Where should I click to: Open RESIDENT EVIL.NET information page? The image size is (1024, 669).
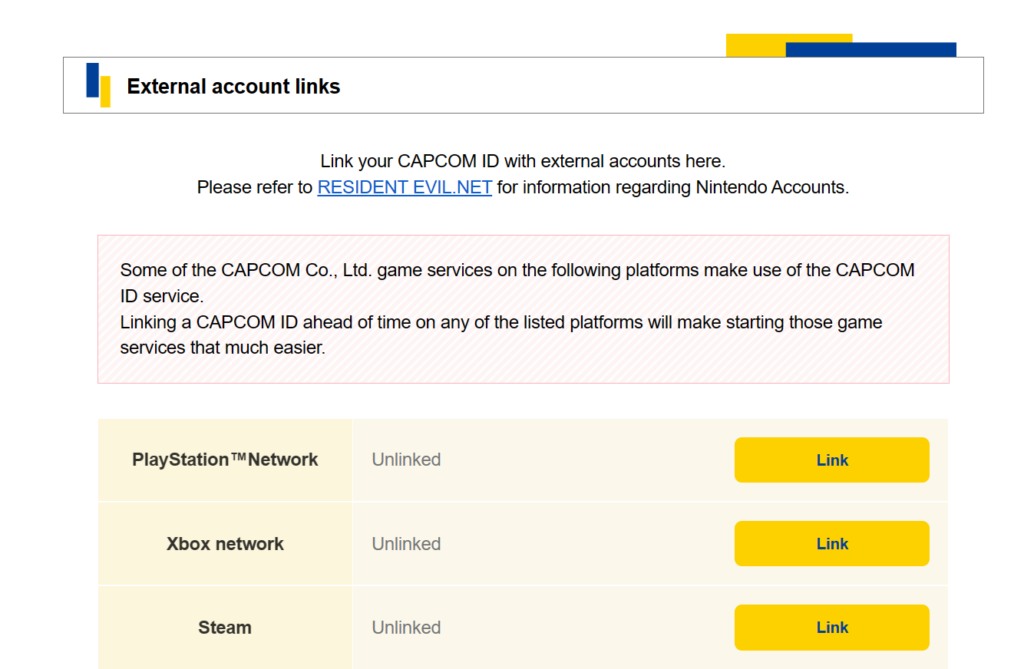(x=404, y=187)
